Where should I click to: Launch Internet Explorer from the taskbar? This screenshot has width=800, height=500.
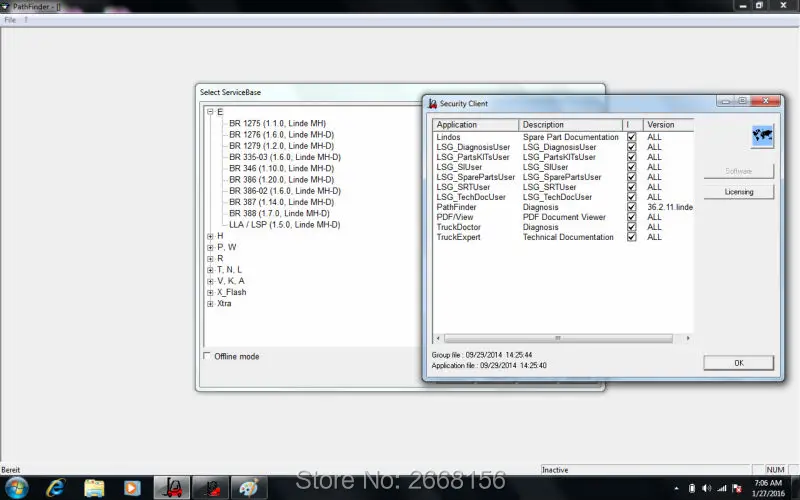55,488
